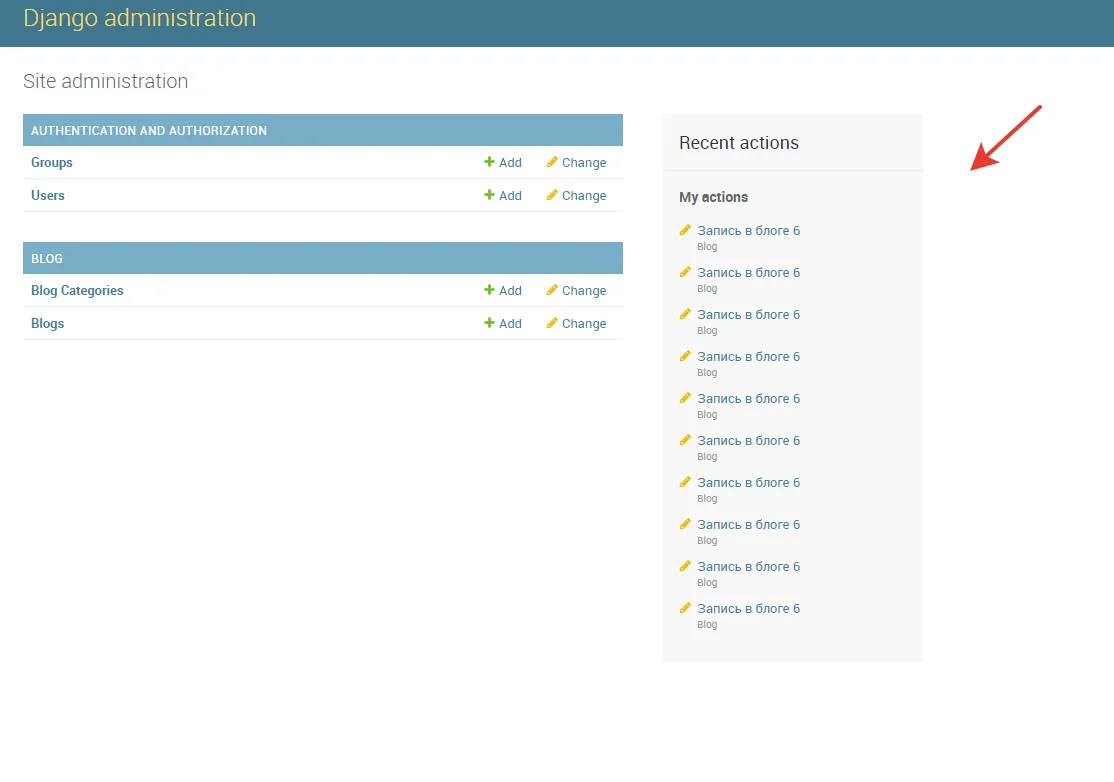This screenshot has height=782, width=1114.
Task: Click the "Recent actions" panel heading
Action: pyautogui.click(x=739, y=143)
